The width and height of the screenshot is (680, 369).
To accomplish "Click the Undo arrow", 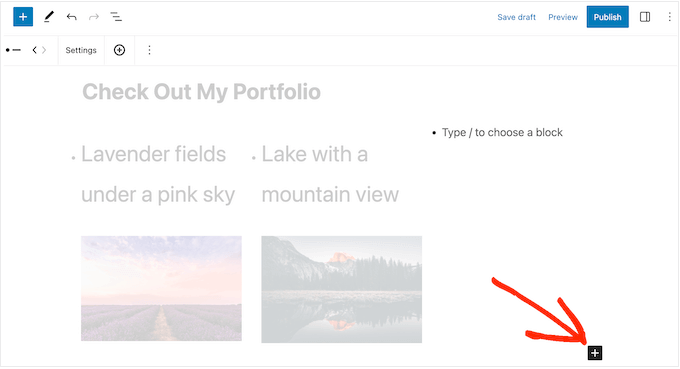I will (x=72, y=17).
